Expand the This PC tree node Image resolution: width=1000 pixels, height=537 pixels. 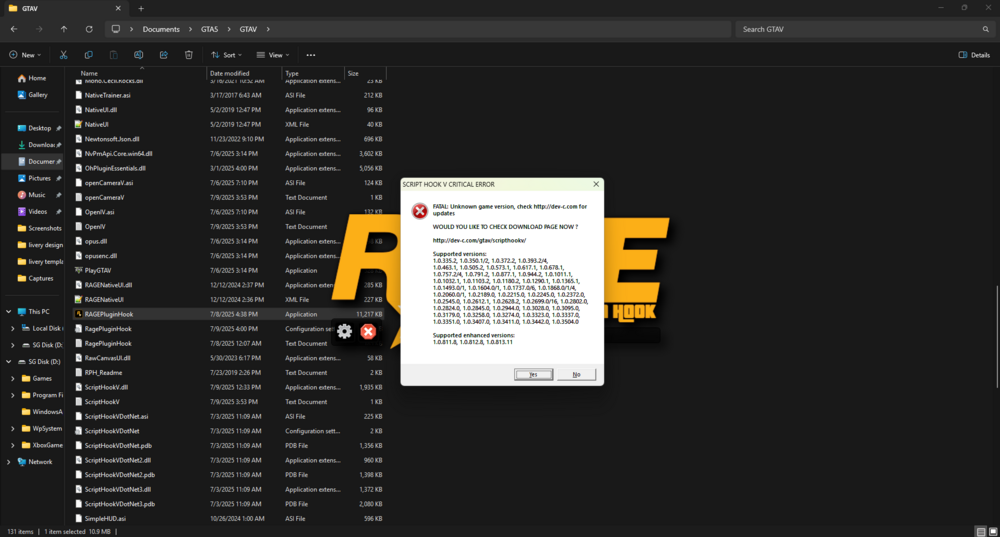point(8,312)
